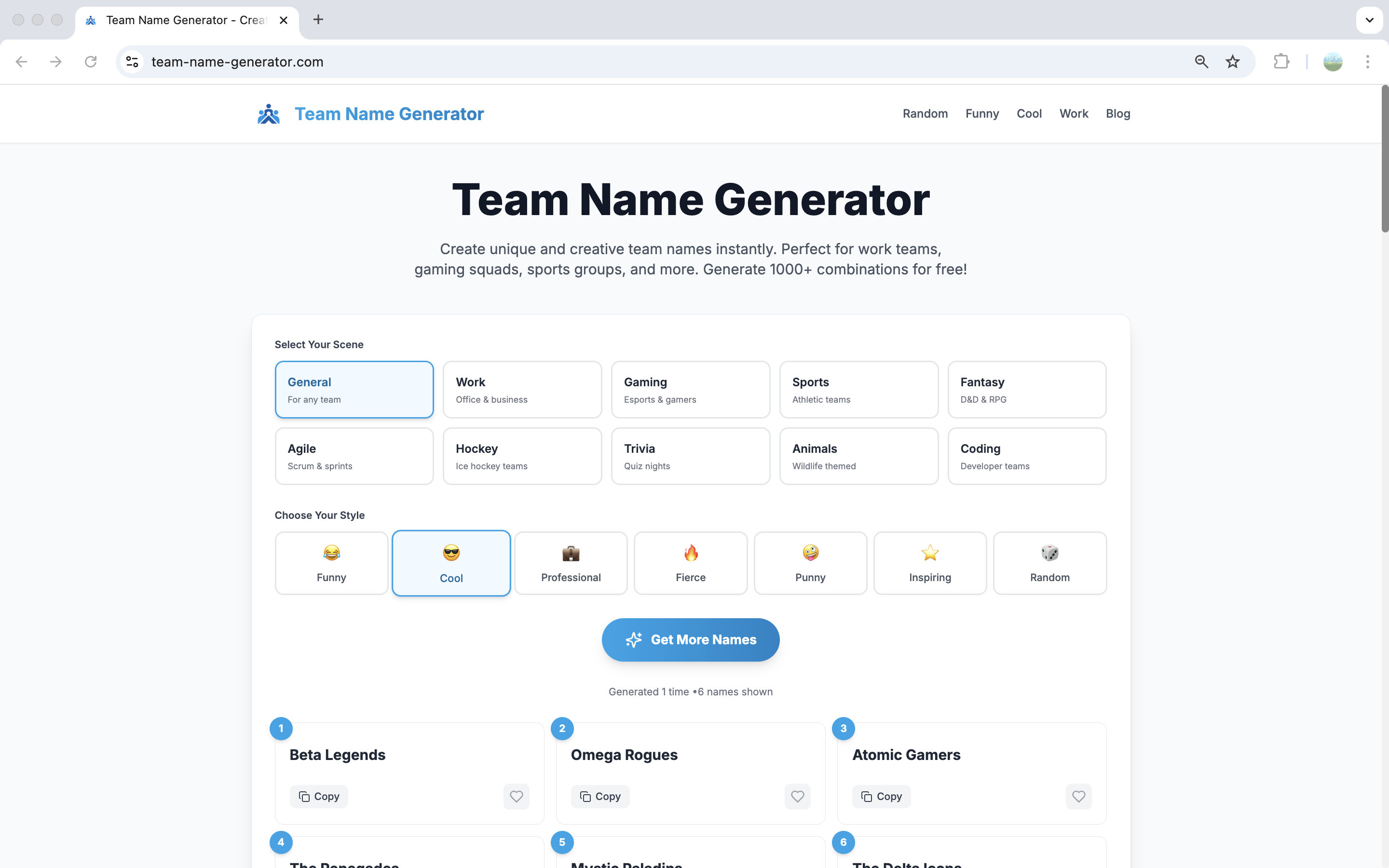The height and width of the screenshot is (868, 1389).
Task: Bookmark the page with the star icon
Action: point(1232,61)
